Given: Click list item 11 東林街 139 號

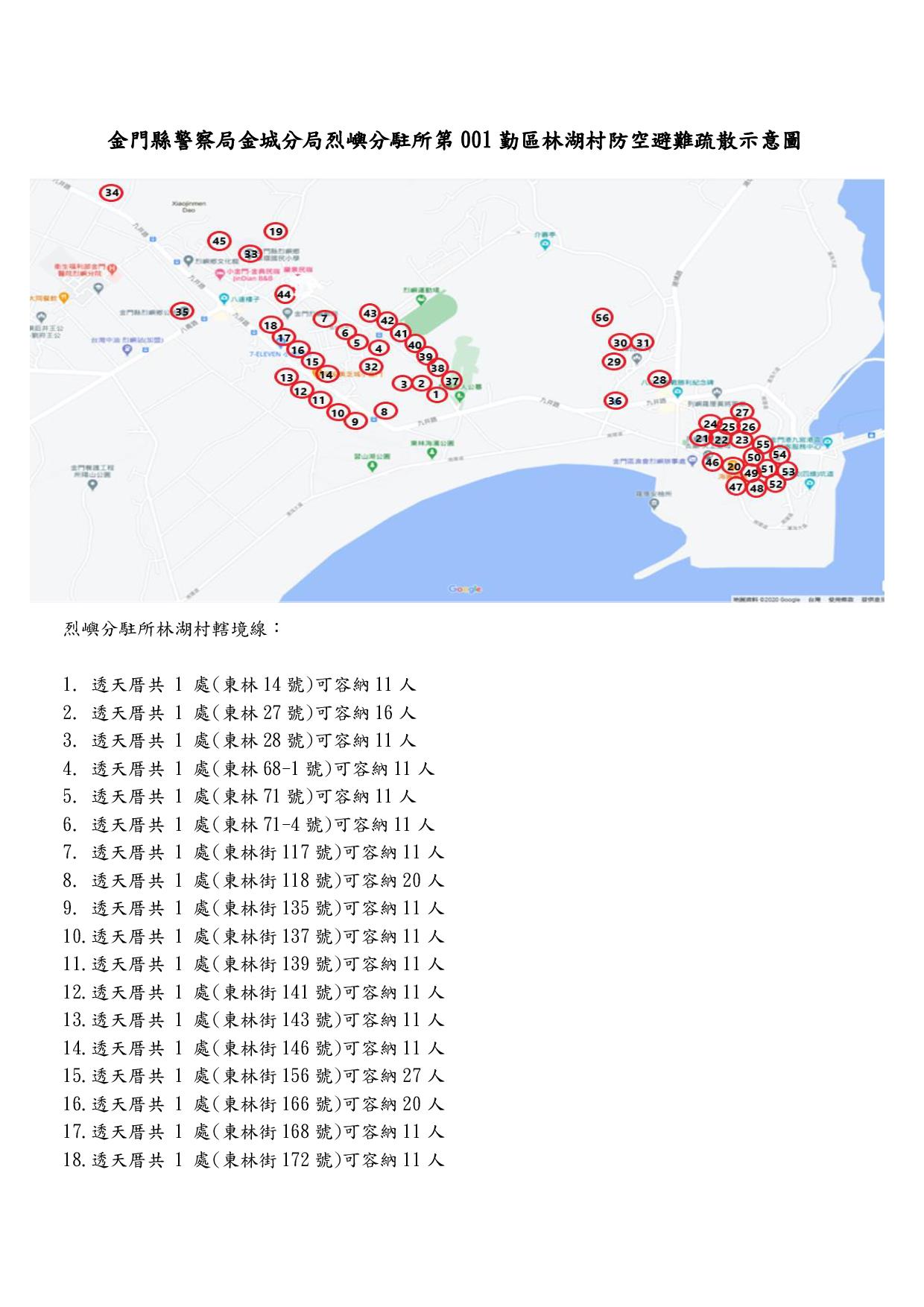Looking at the screenshot, I should (x=253, y=963).
